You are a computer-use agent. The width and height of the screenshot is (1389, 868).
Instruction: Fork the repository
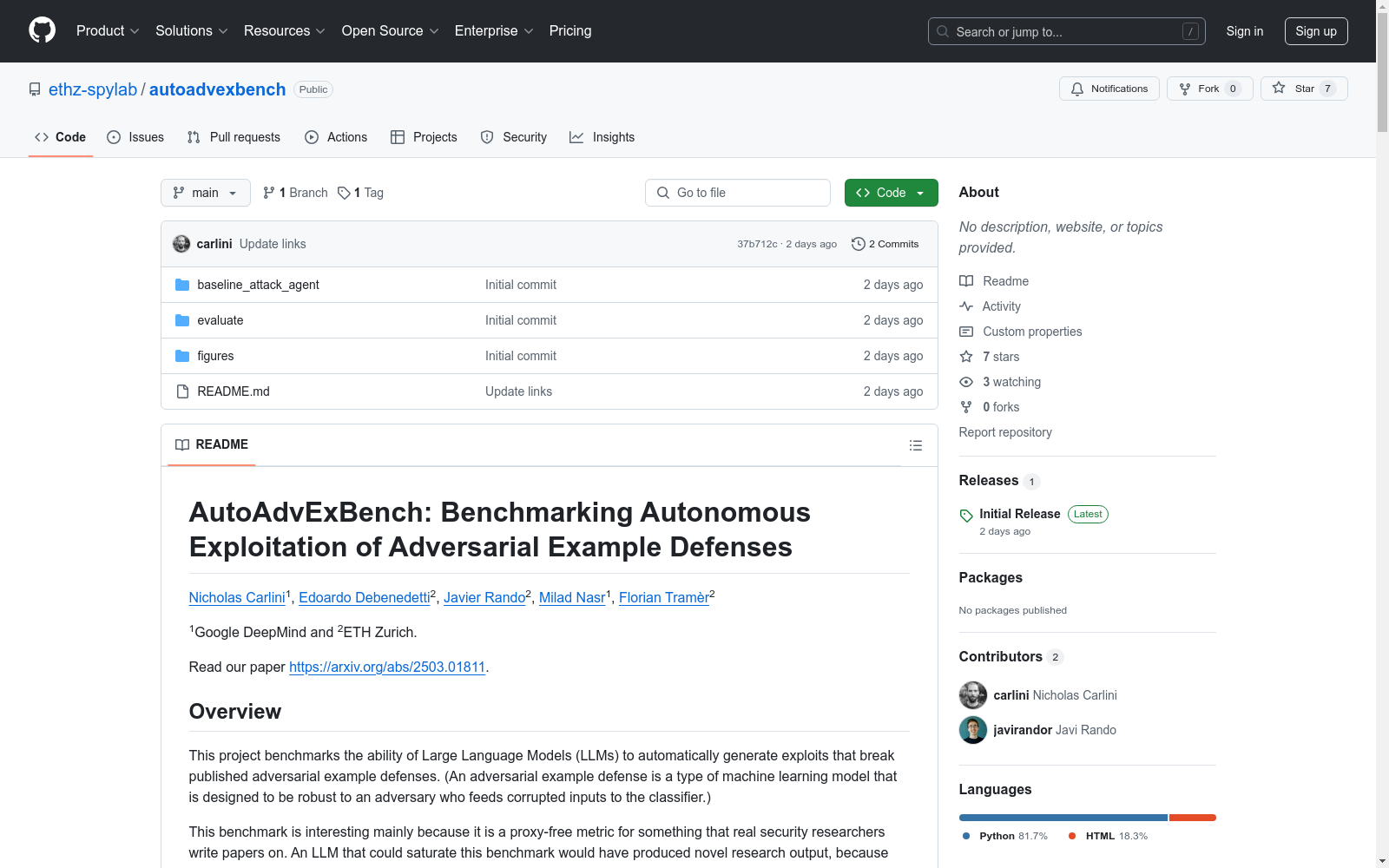(1209, 89)
